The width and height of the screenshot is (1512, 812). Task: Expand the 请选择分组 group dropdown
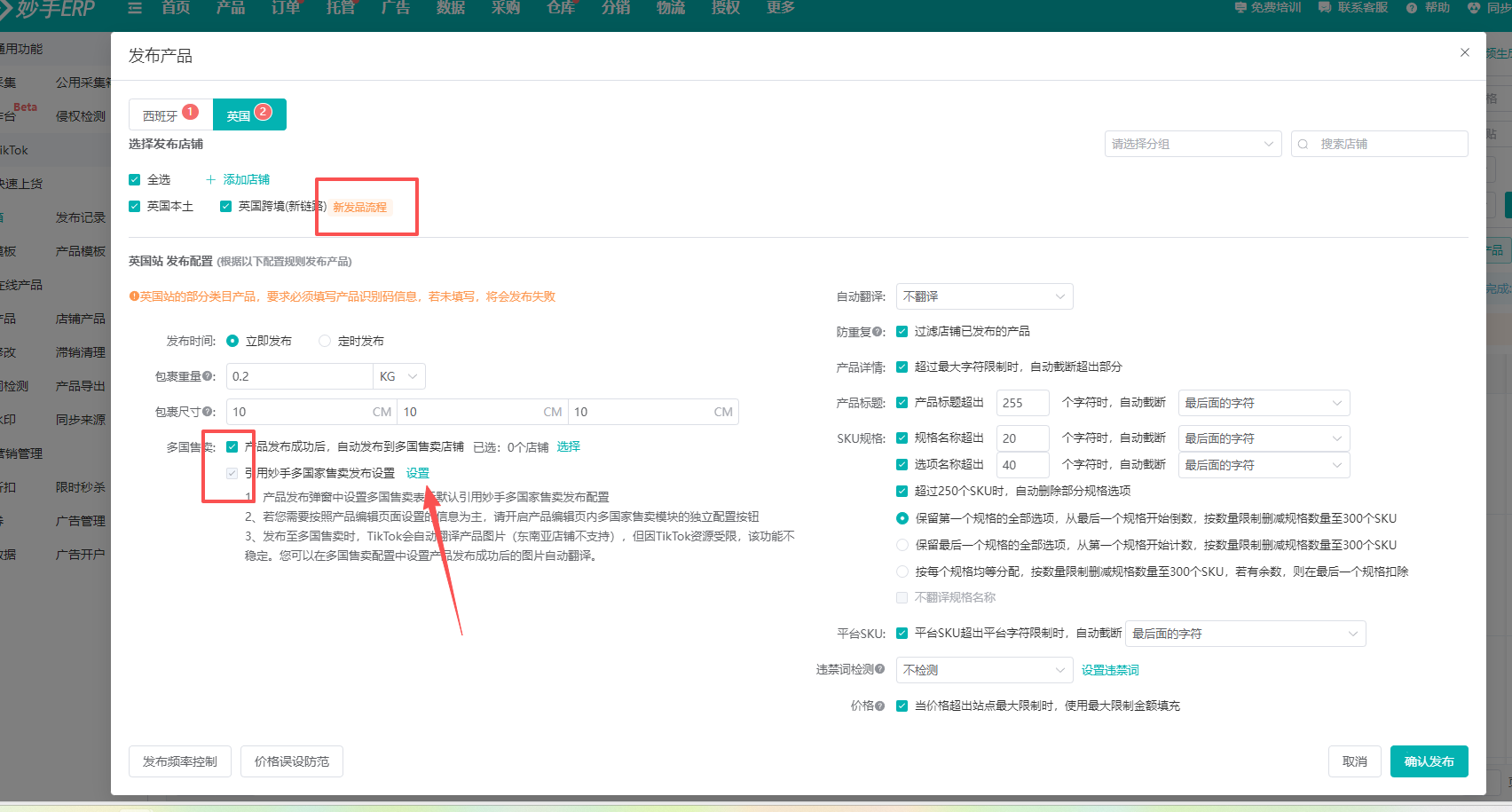(1193, 144)
